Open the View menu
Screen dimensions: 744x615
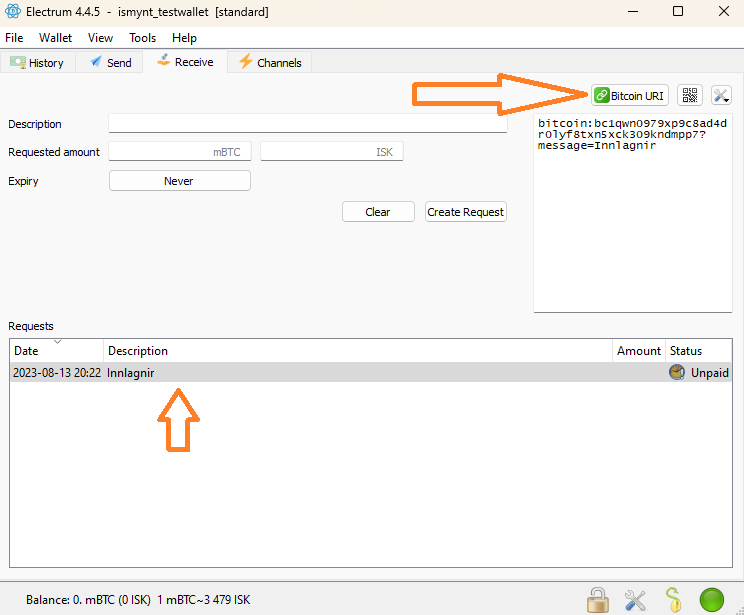[x=100, y=38]
